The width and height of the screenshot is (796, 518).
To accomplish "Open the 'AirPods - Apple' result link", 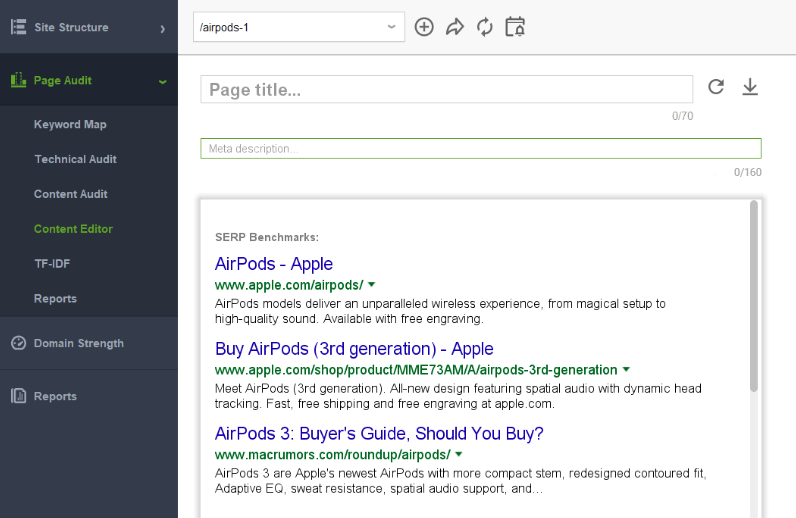I will [x=274, y=264].
